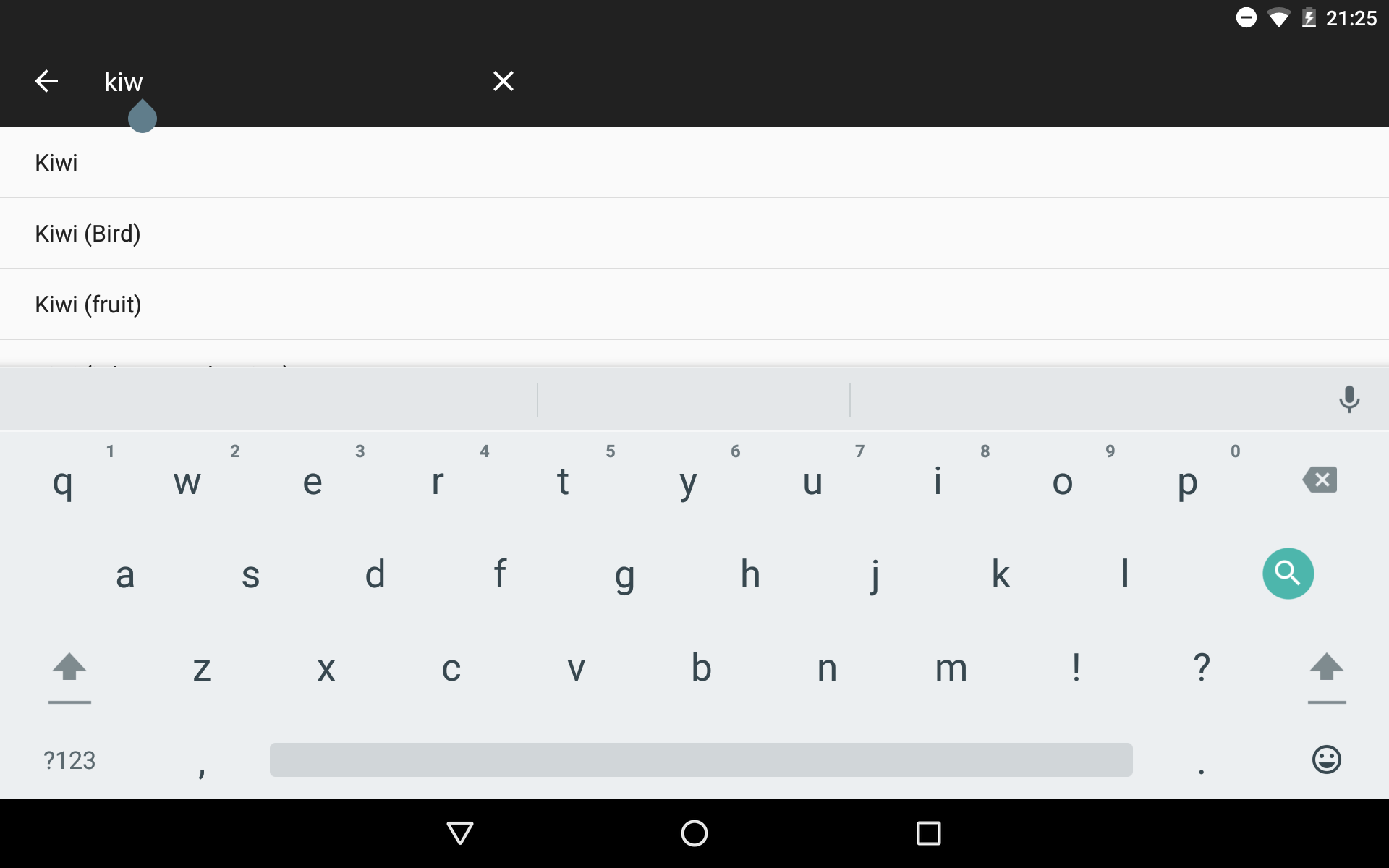
Task: Tap the space bar
Action: tap(701, 759)
